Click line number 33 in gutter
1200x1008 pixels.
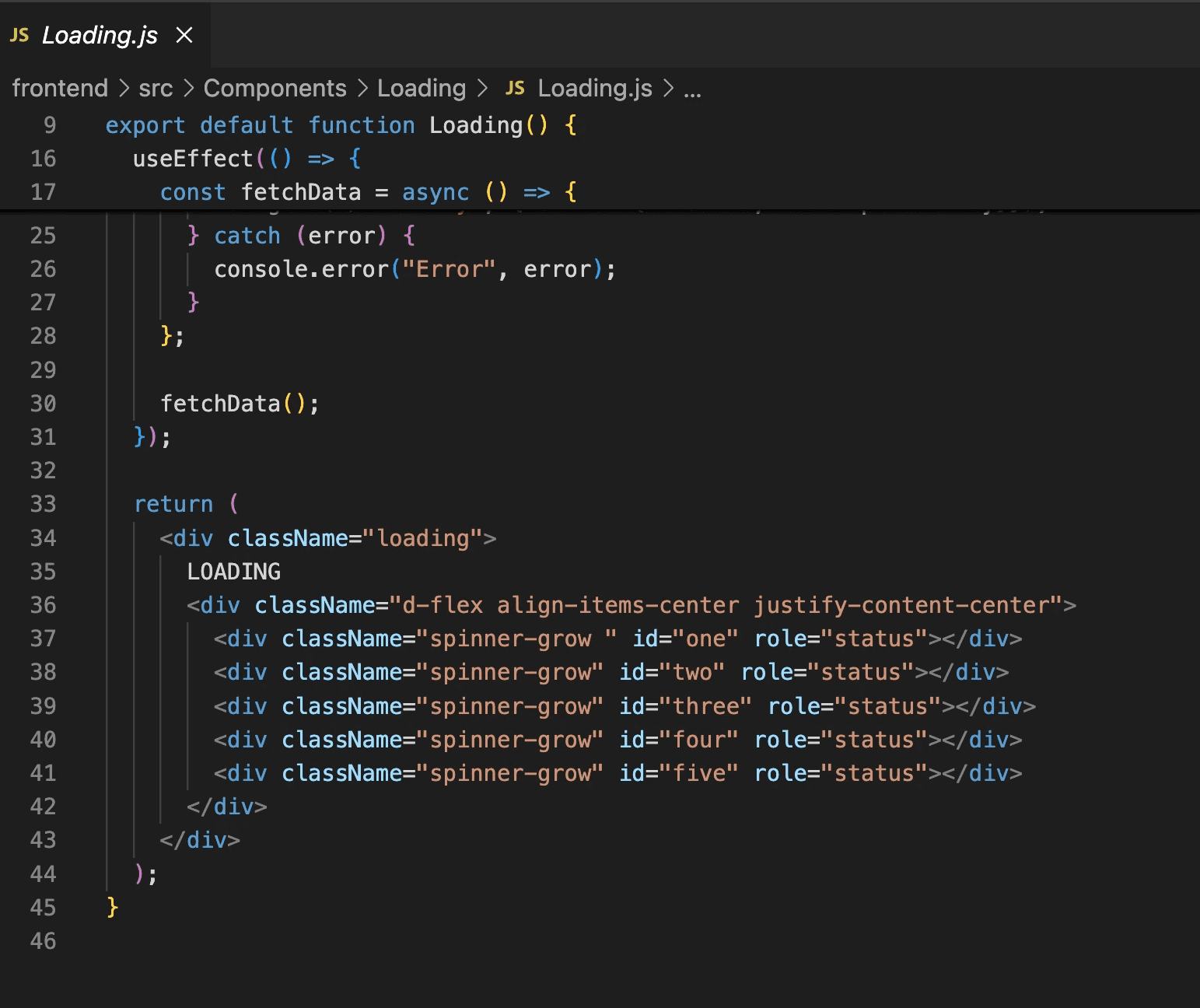tap(43, 504)
